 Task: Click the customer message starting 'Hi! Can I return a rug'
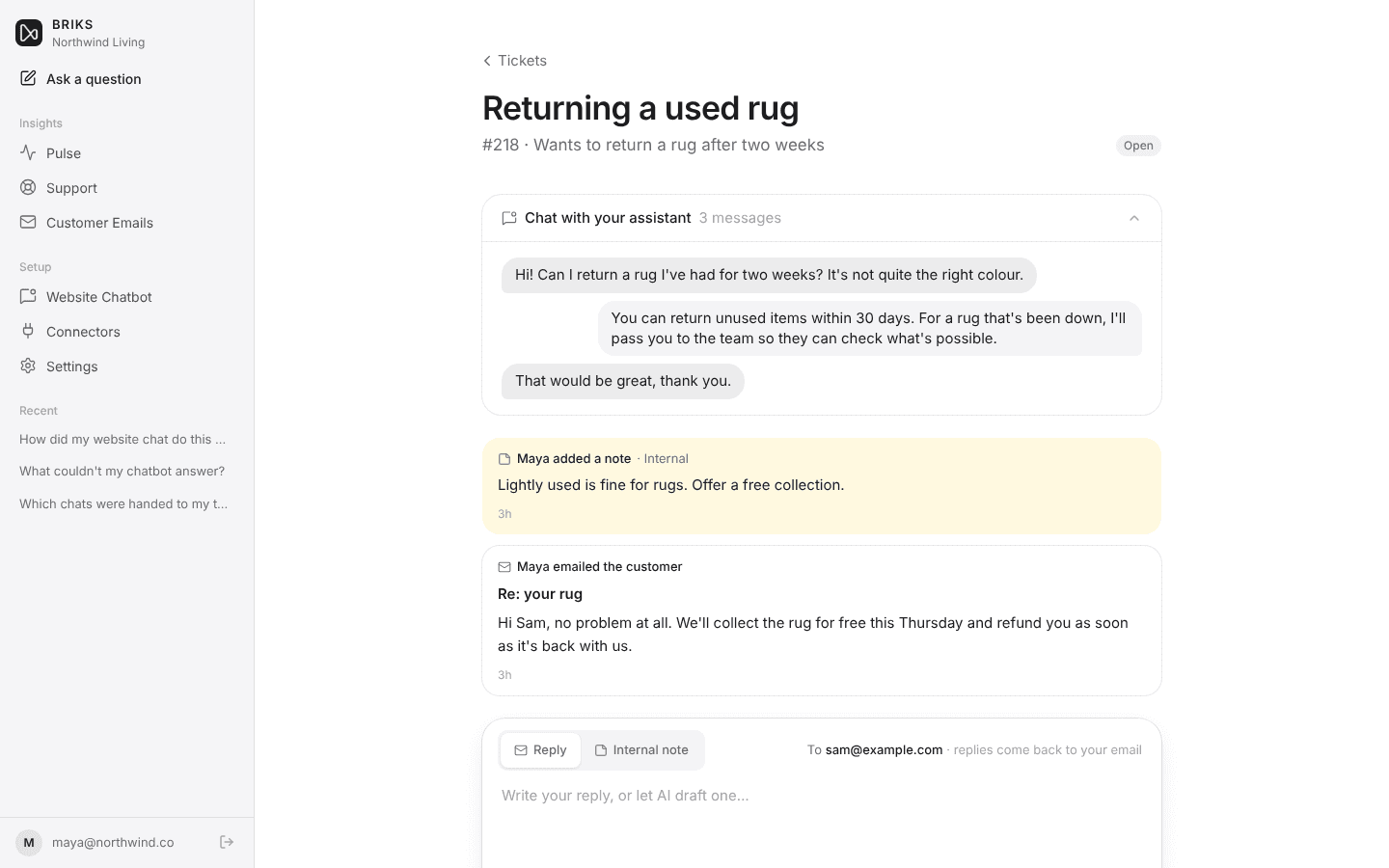(x=769, y=275)
